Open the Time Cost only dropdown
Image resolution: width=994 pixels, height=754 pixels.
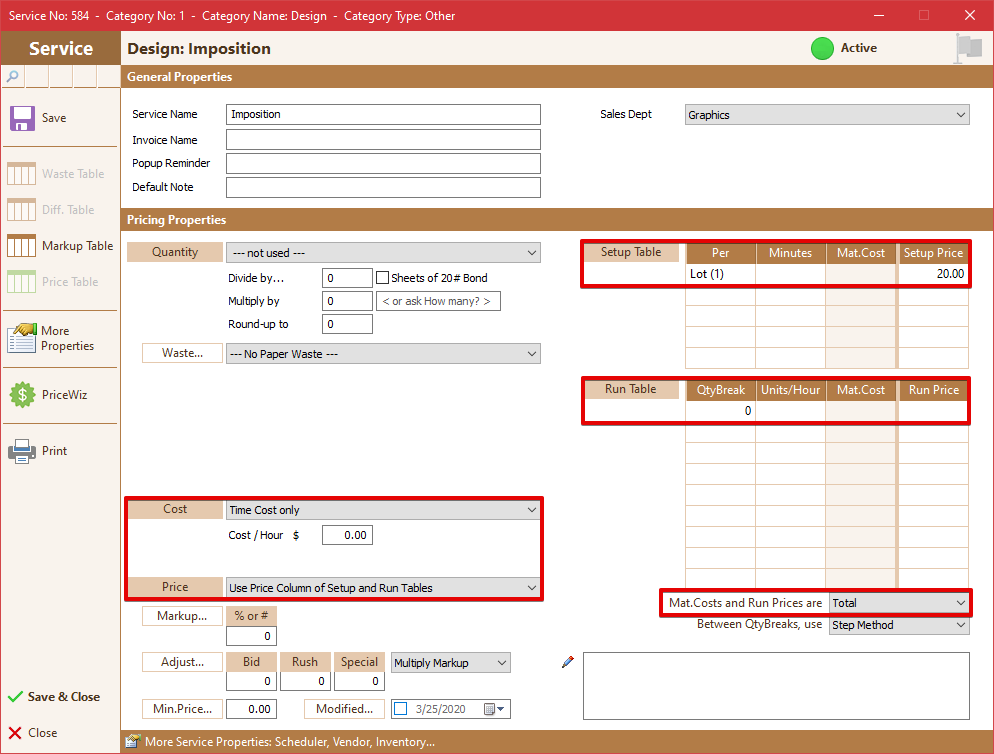click(x=383, y=510)
